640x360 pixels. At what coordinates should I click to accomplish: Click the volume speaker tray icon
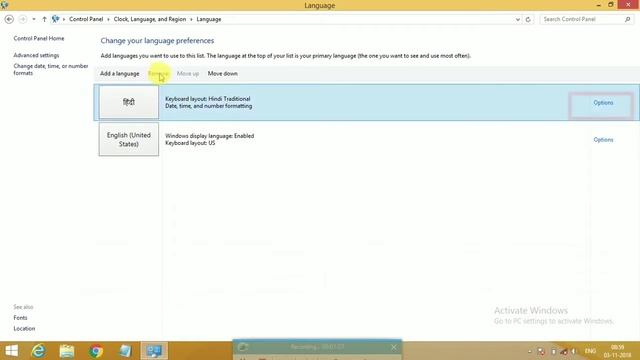coord(573,351)
